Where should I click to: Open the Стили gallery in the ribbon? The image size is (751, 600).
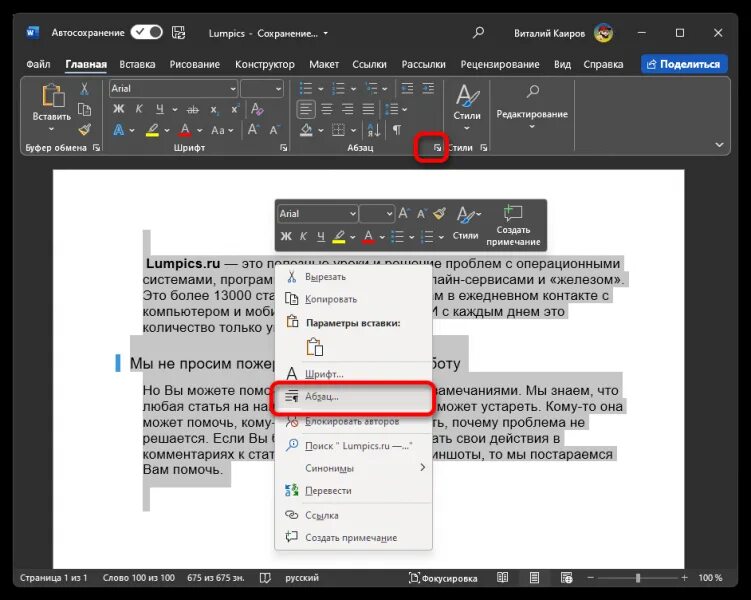pyautogui.click(x=467, y=108)
